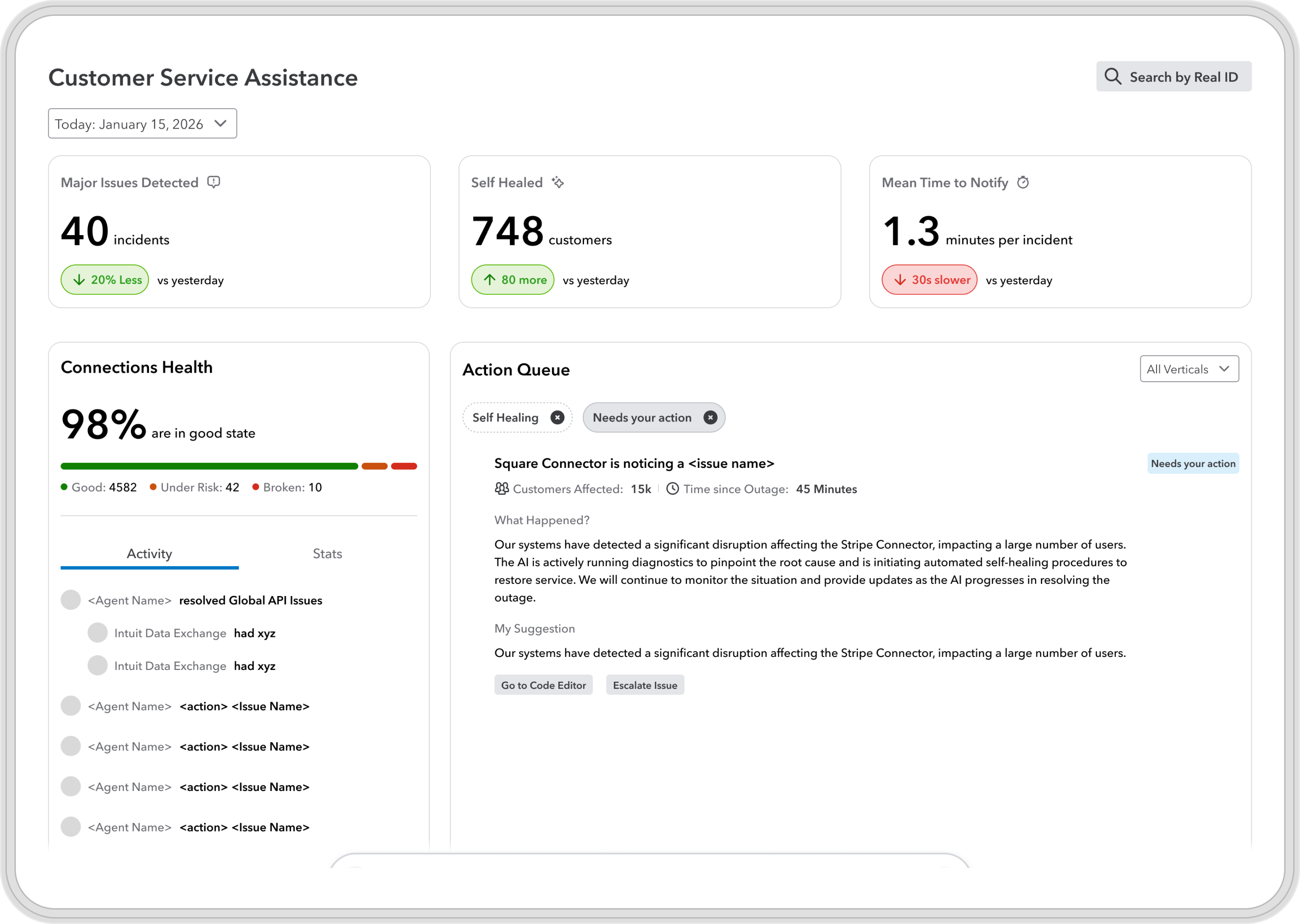
Task: Click the Needs your action status tag
Action: pos(1193,463)
